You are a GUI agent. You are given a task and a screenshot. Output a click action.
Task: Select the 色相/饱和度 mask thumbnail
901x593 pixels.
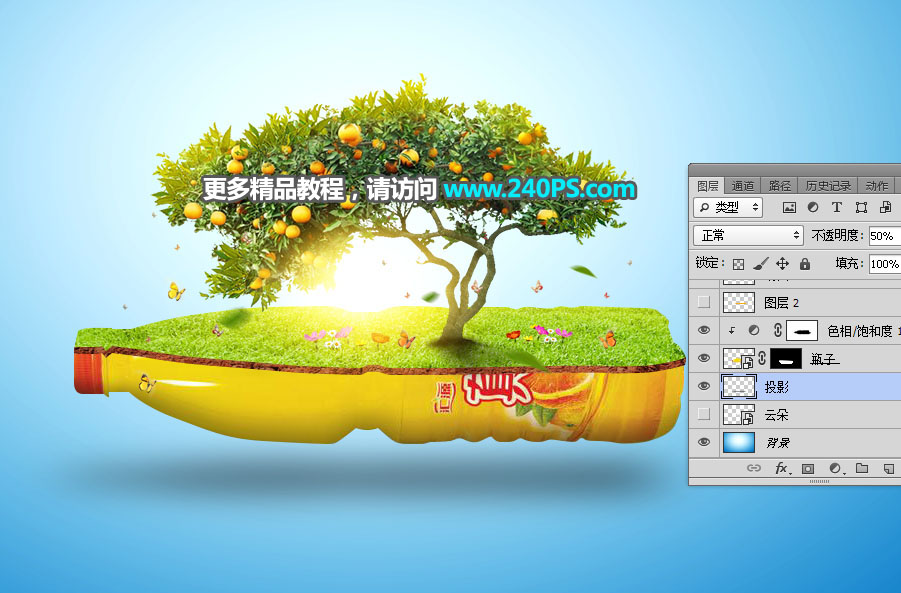tap(802, 330)
